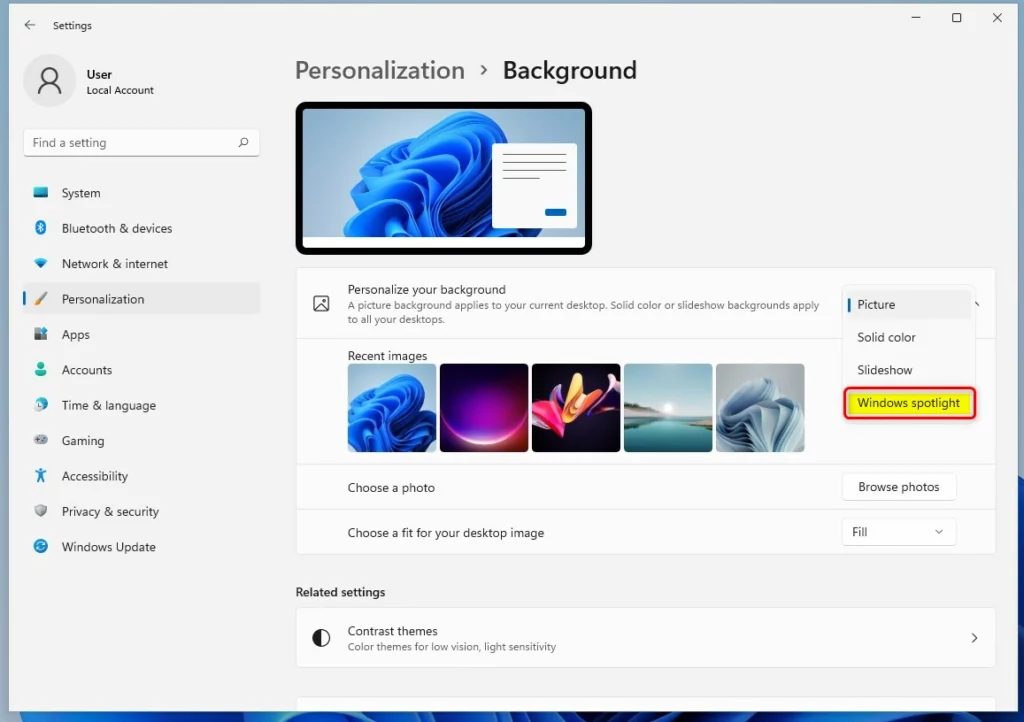Screen dimensions: 1024x722
Task: Click the Bluetooth icon in sidebar
Action: coord(40,228)
